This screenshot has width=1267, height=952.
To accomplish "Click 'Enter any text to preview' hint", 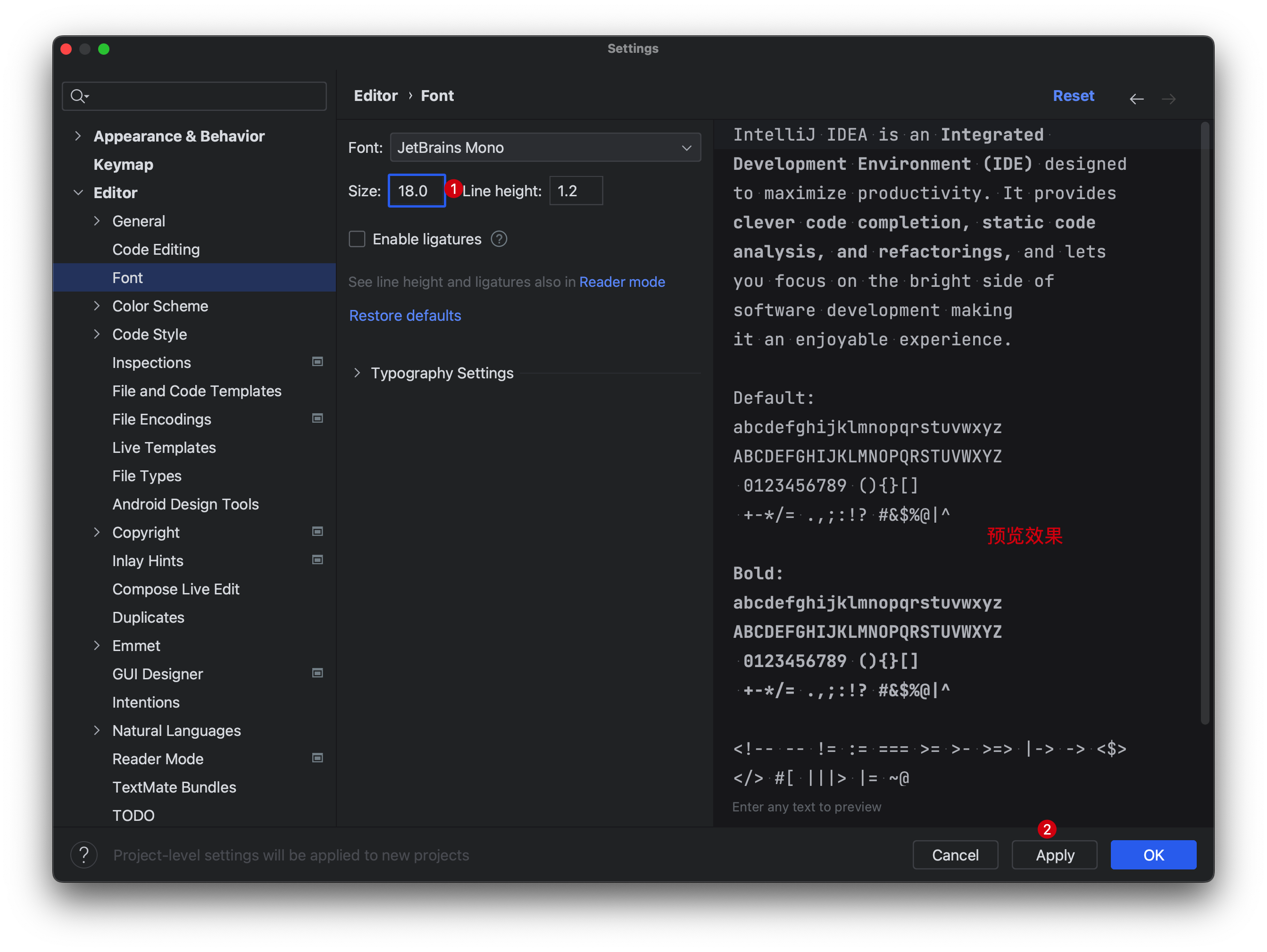I will pyautogui.click(x=807, y=807).
